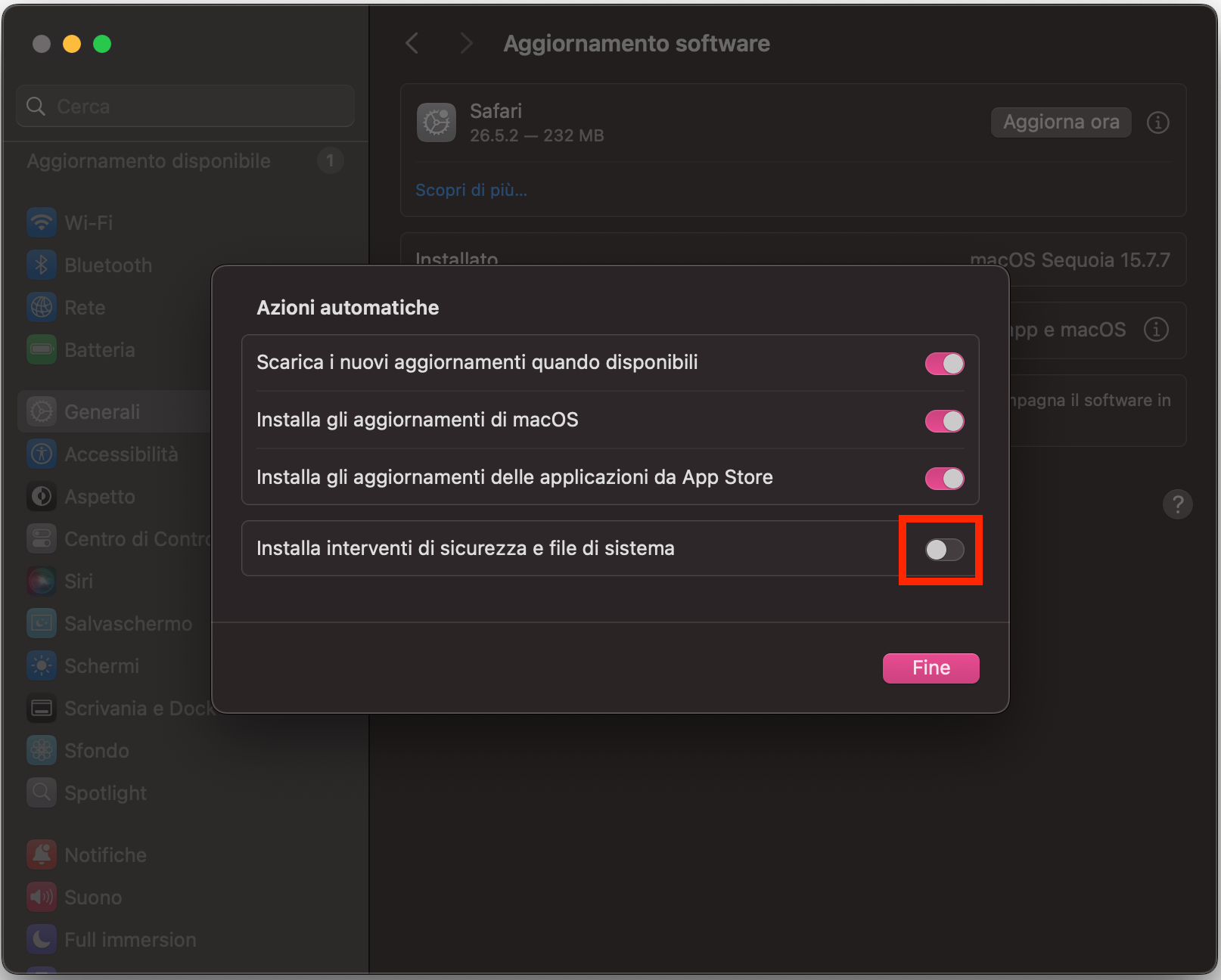Select the Bluetooth icon in sidebar

pyautogui.click(x=42, y=265)
